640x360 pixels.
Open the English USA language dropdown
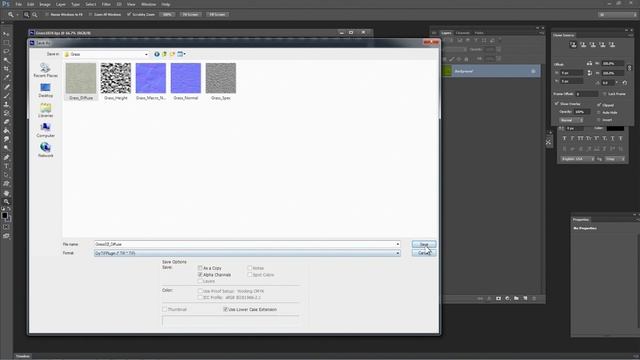click(x=578, y=159)
